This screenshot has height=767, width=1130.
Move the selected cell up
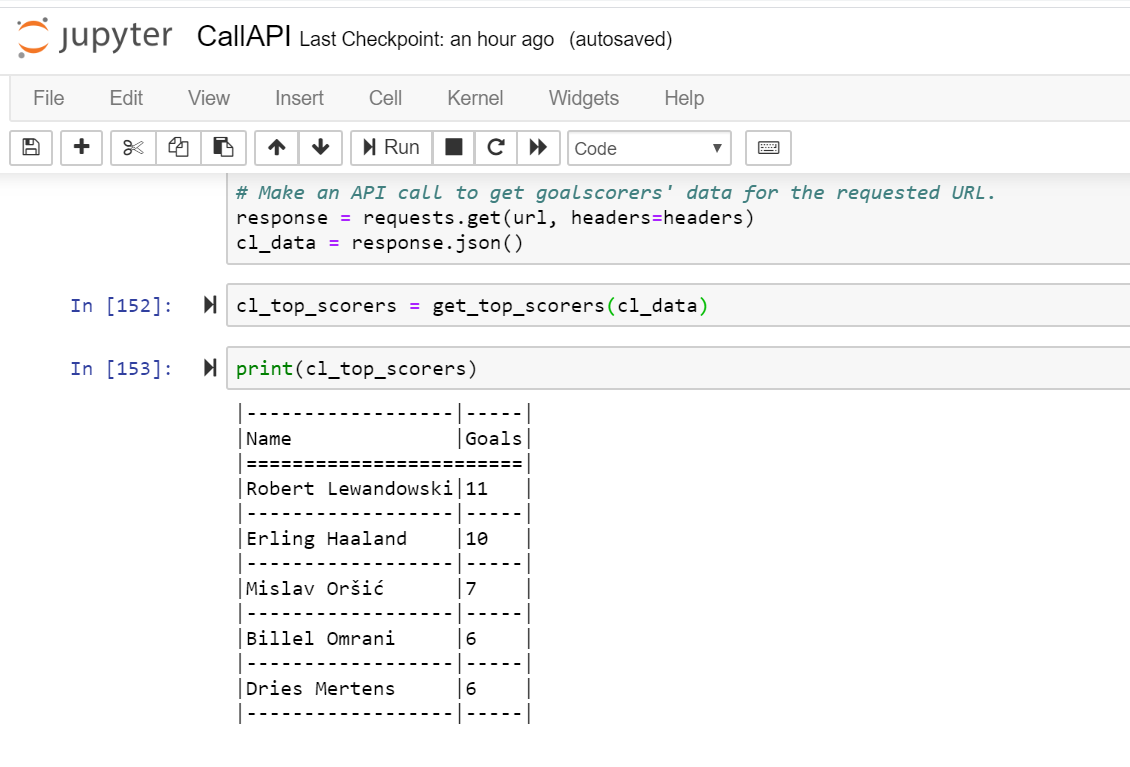point(276,147)
